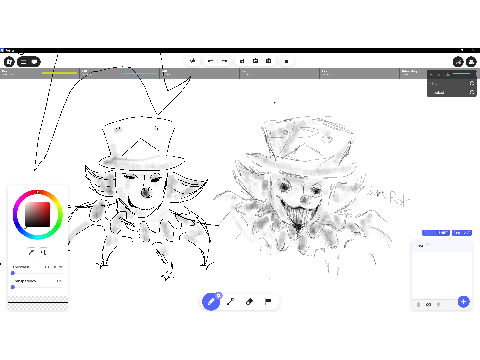This screenshot has height=360, width=480.
Task: Open the hamburger menu at top left
Action: tap(23, 62)
